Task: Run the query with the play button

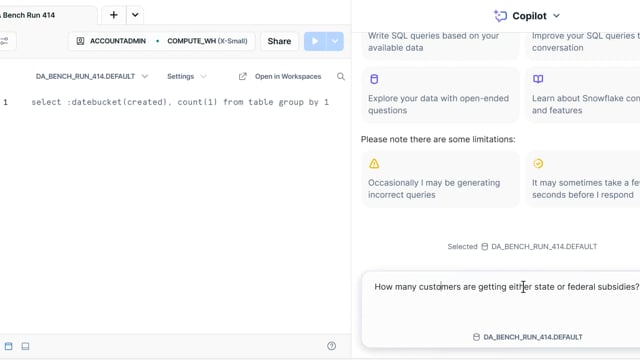Action: click(x=315, y=41)
